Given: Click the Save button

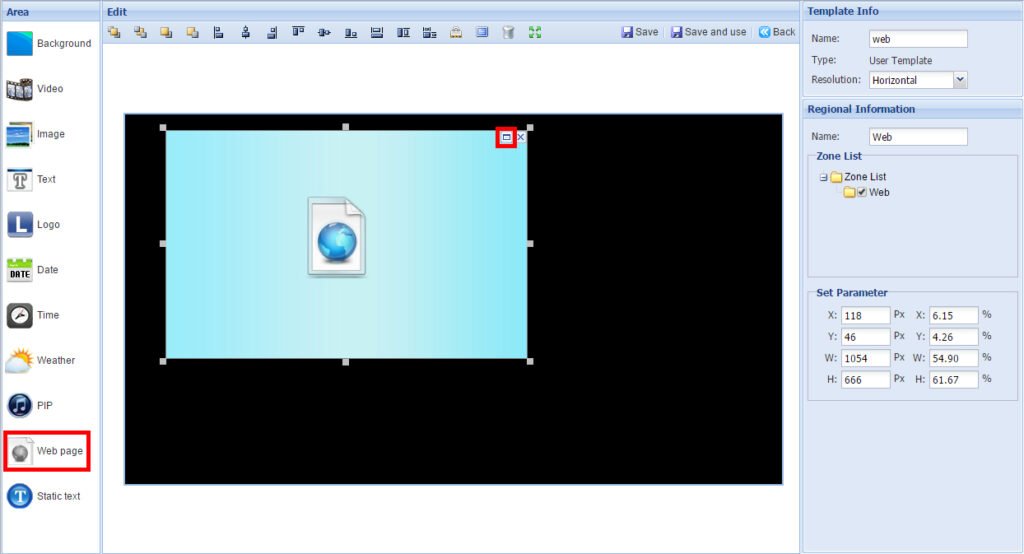Looking at the screenshot, I should pos(639,32).
